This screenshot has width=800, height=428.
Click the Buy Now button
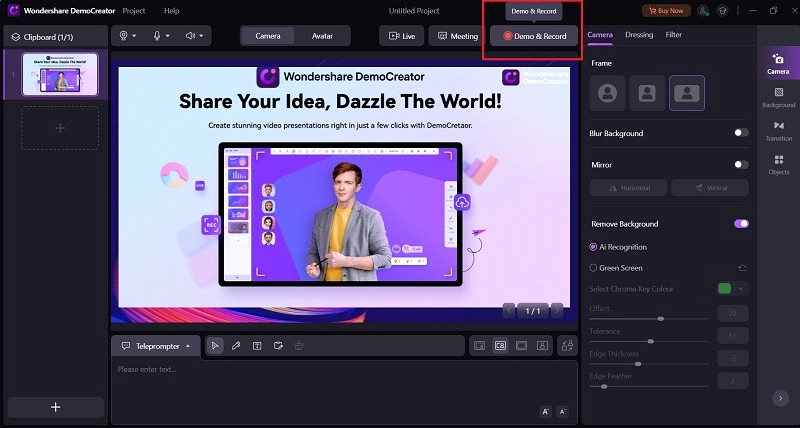[x=666, y=11]
